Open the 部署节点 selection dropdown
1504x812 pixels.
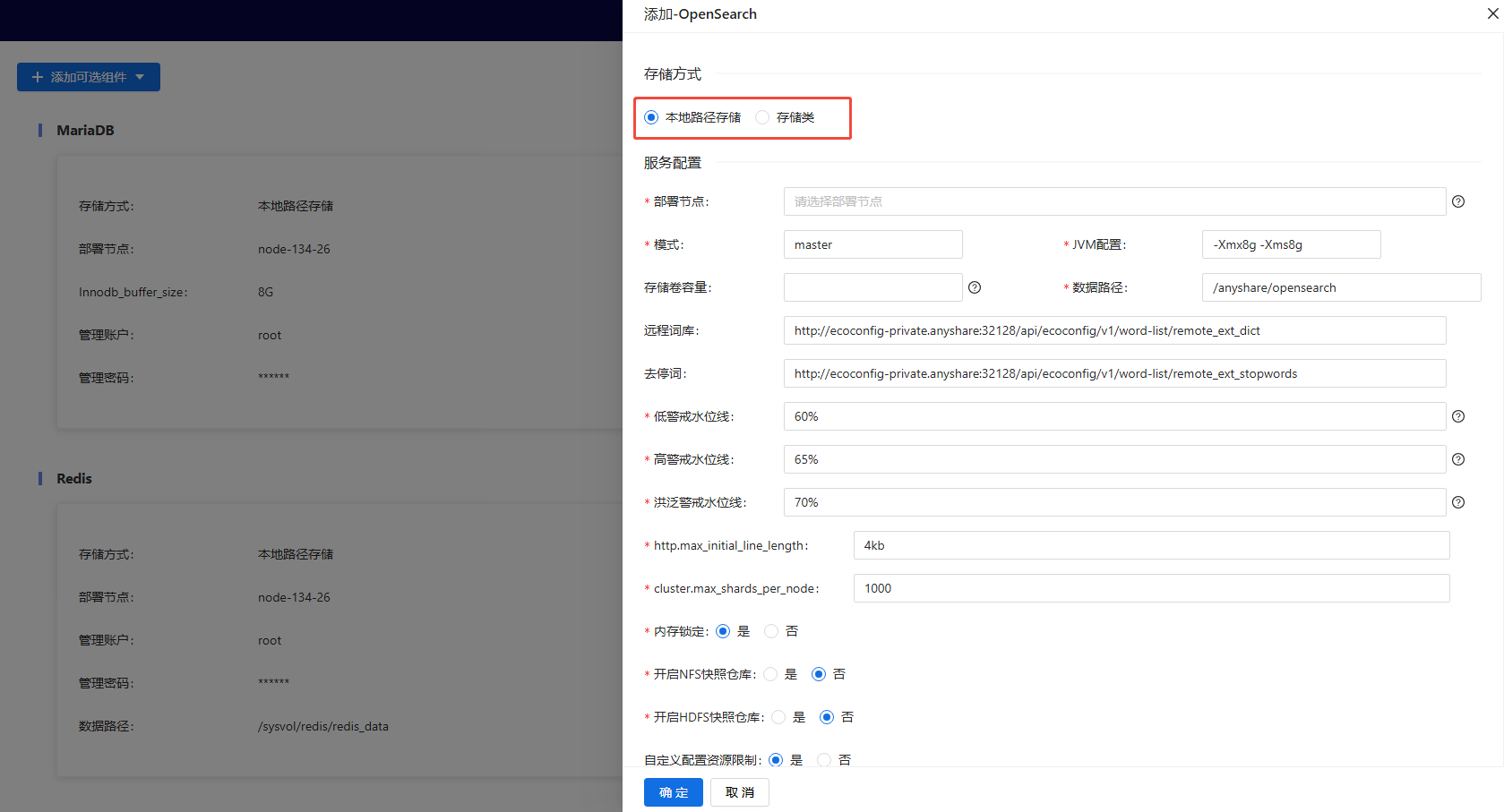pyautogui.click(x=1114, y=201)
